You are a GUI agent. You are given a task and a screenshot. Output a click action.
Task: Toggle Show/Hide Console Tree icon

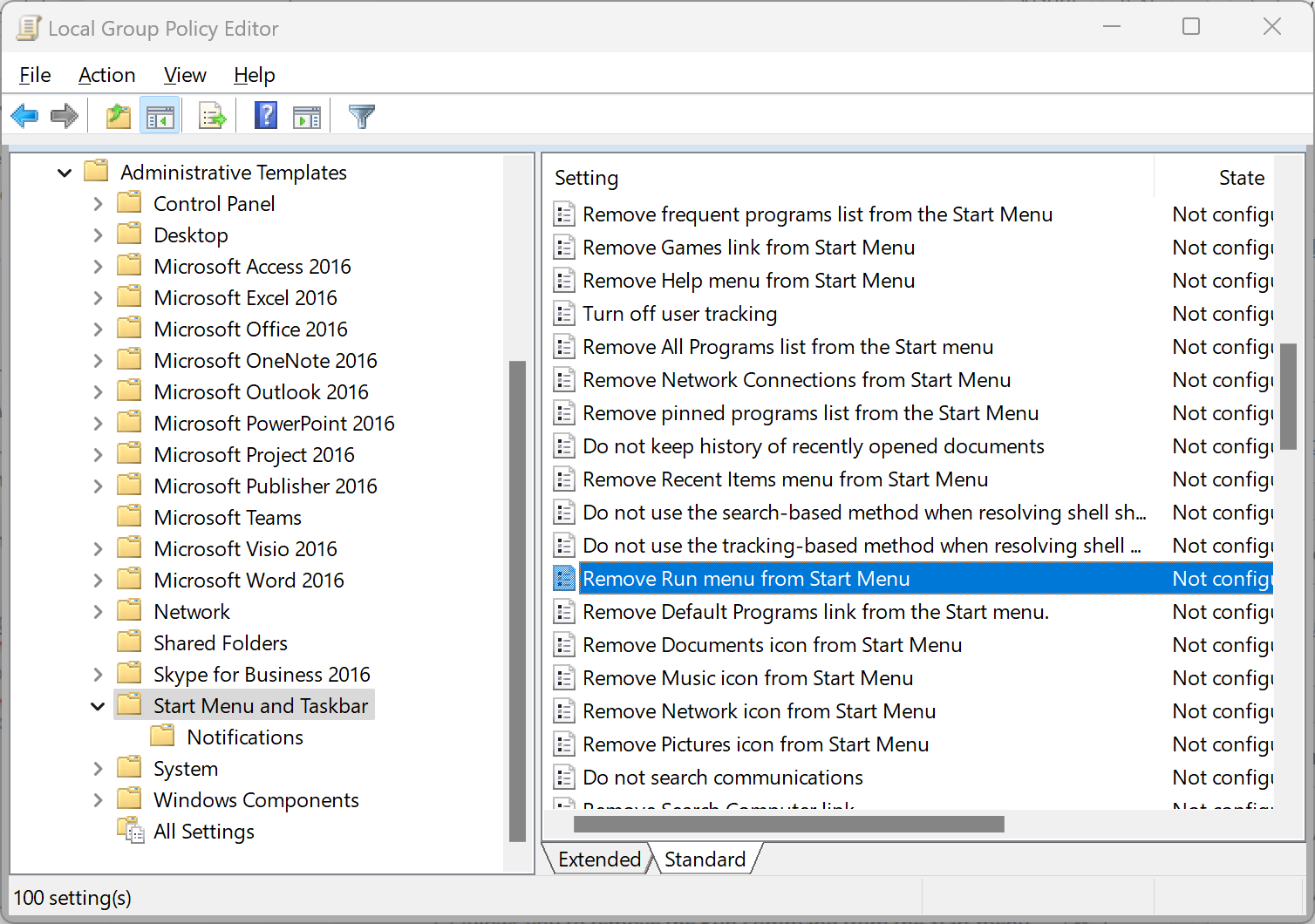pyautogui.click(x=160, y=116)
